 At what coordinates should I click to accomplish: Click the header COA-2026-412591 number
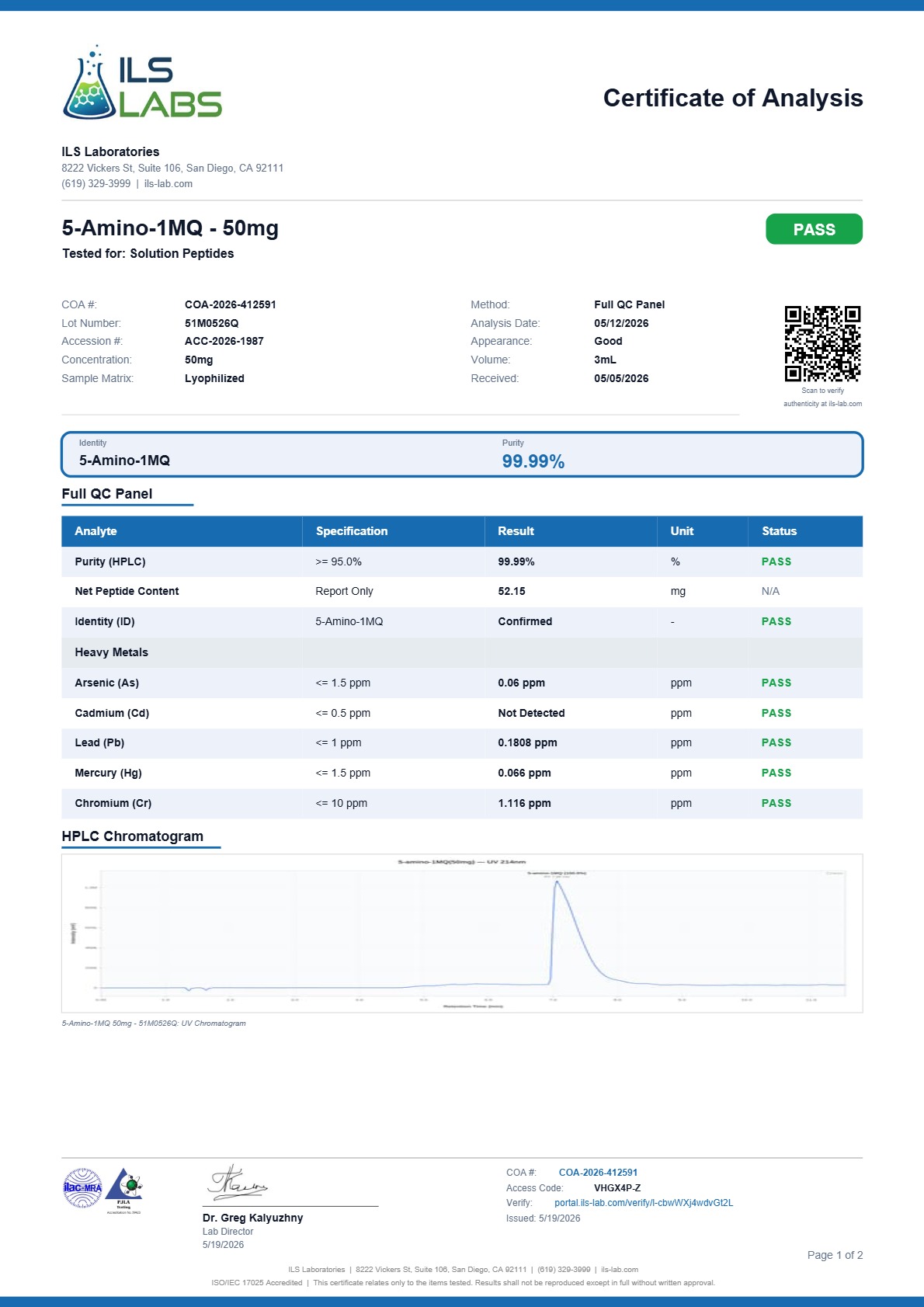click(x=231, y=304)
